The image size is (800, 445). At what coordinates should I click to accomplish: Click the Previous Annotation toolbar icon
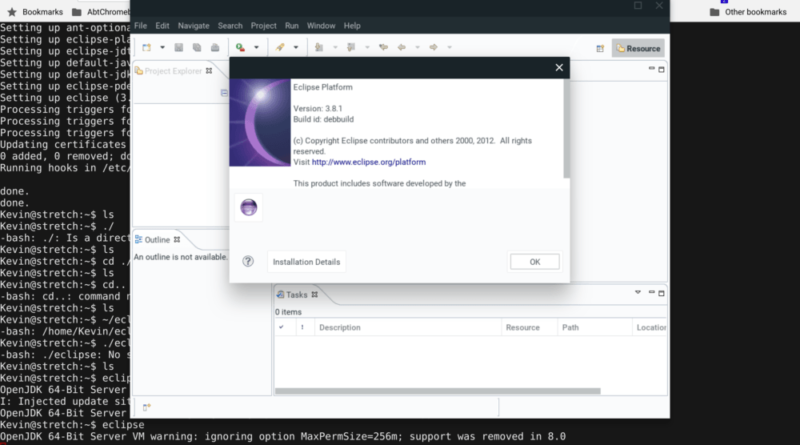351,47
